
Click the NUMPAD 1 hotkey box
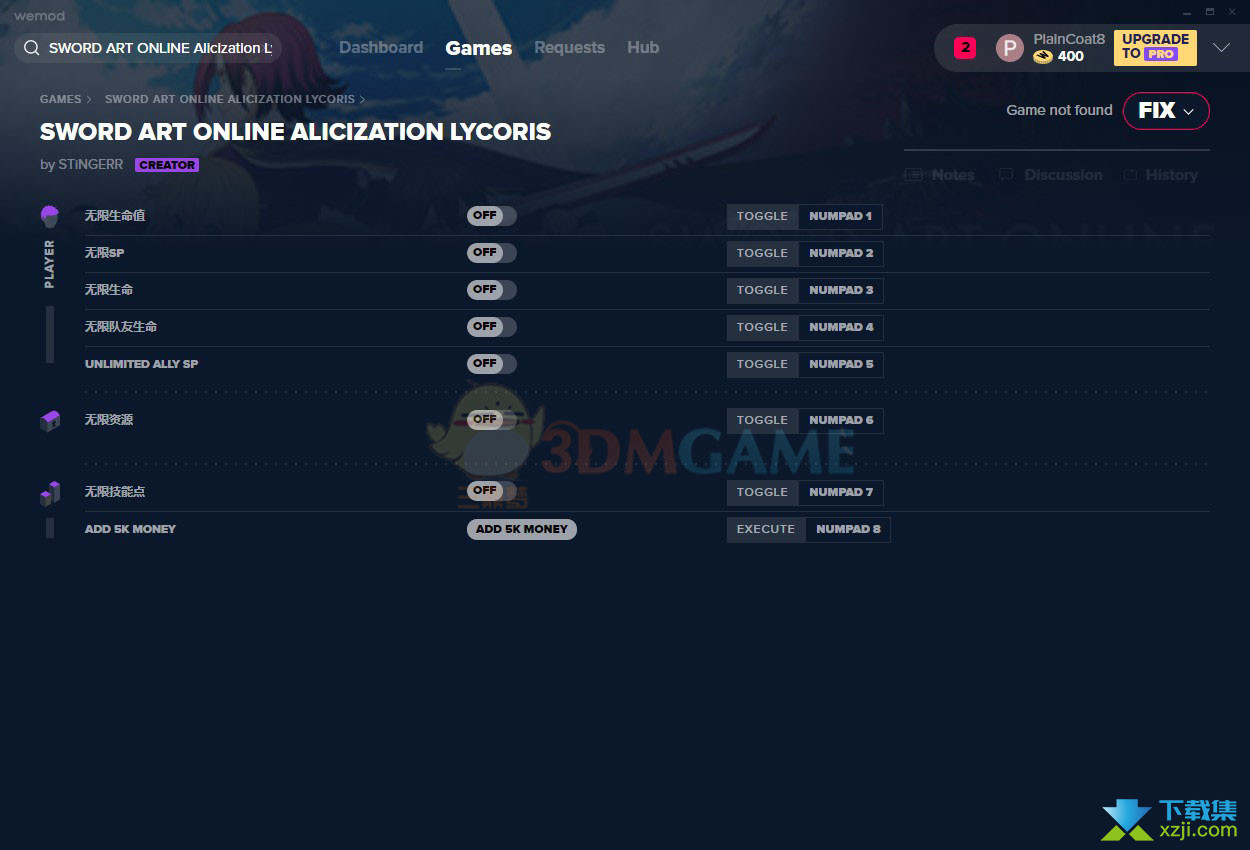coord(841,216)
